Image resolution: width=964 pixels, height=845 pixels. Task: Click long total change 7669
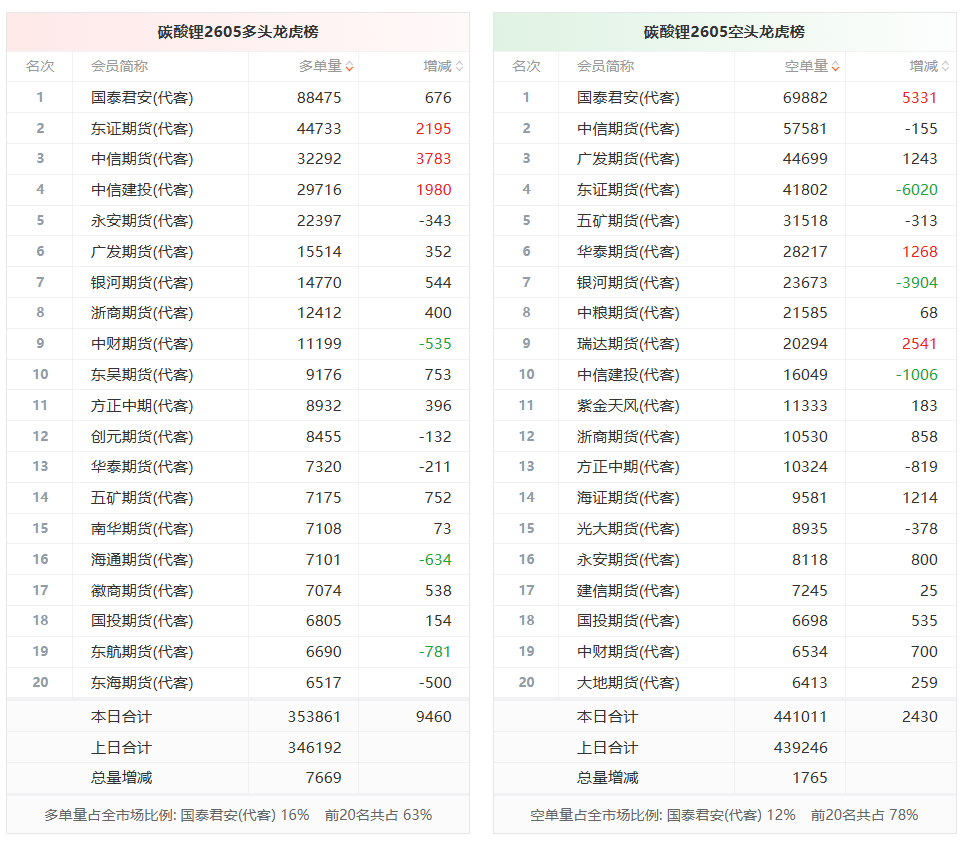323,778
